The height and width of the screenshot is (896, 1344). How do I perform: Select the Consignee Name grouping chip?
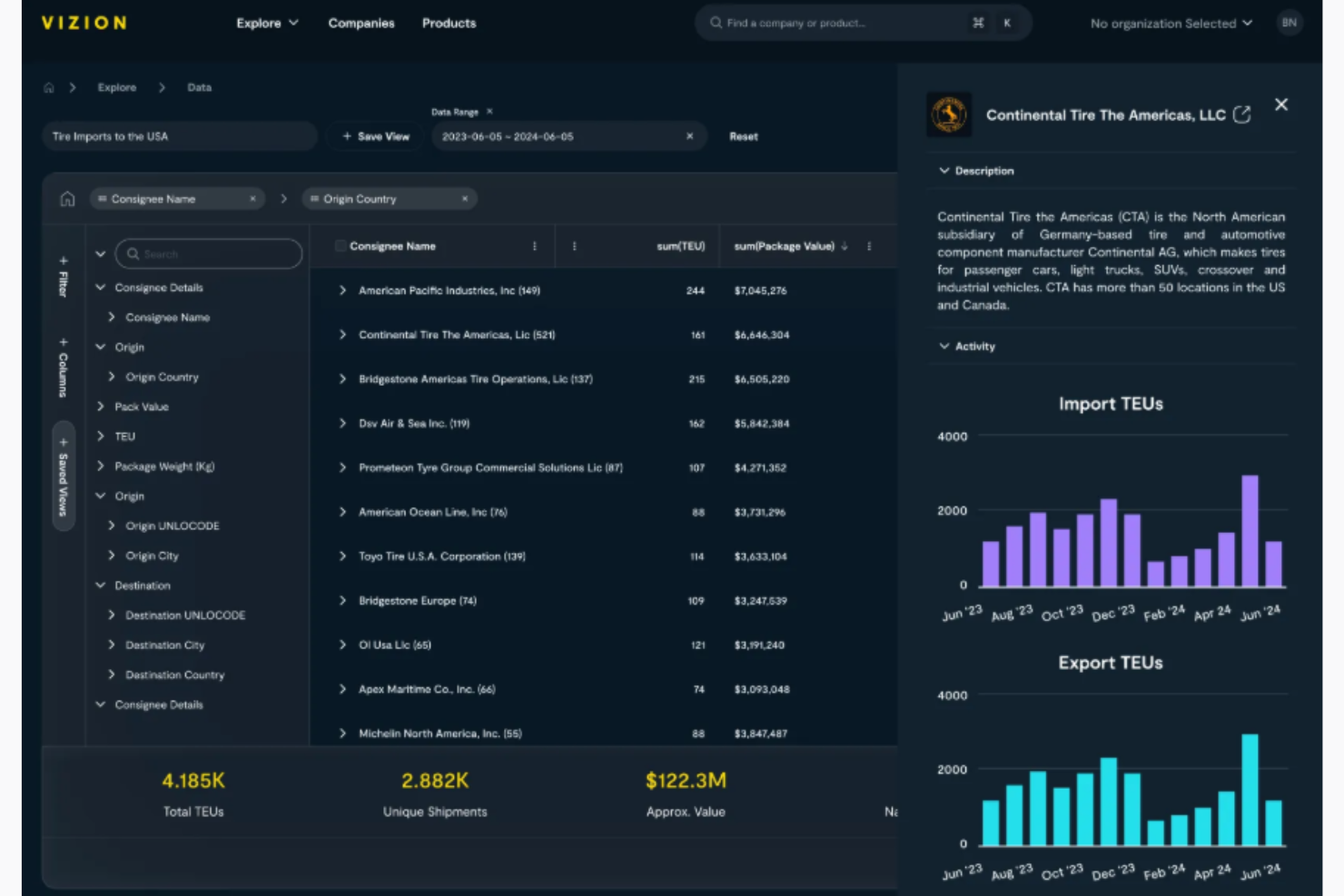177,199
